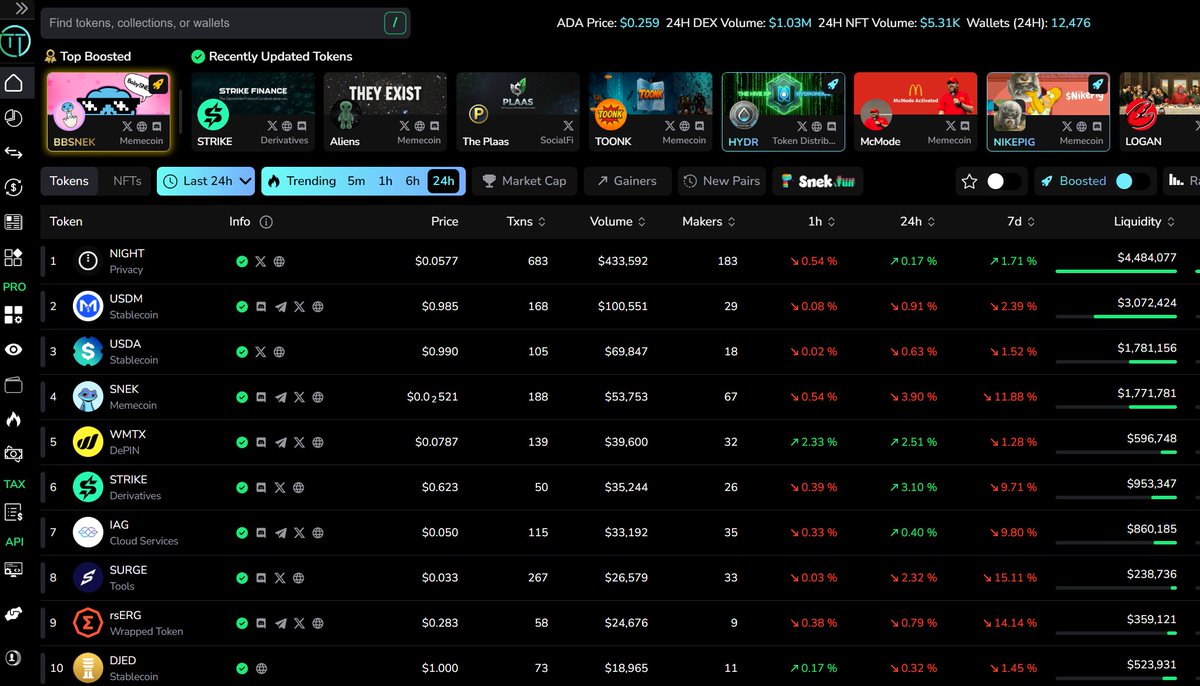Focus the Find tokens search field
The image size is (1200, 686).
coord(226,22)
